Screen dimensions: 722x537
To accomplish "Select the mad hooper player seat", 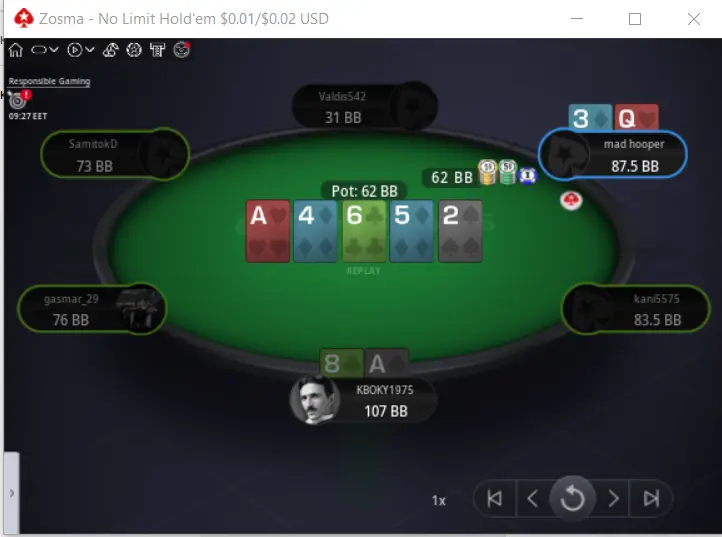I will pos(612,154).
